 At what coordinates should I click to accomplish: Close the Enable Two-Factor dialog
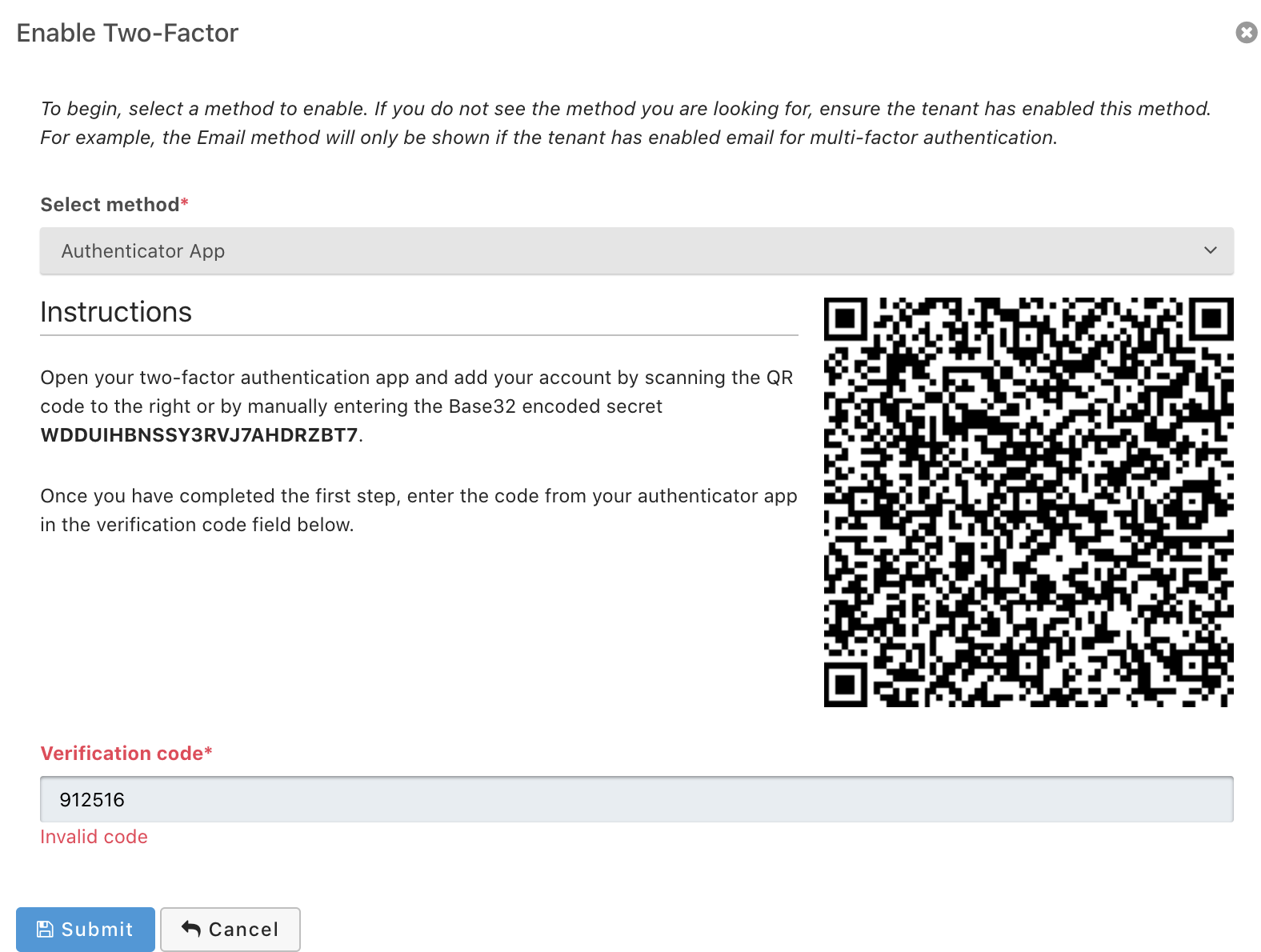pyautogui.click(x=1246, y=32)
